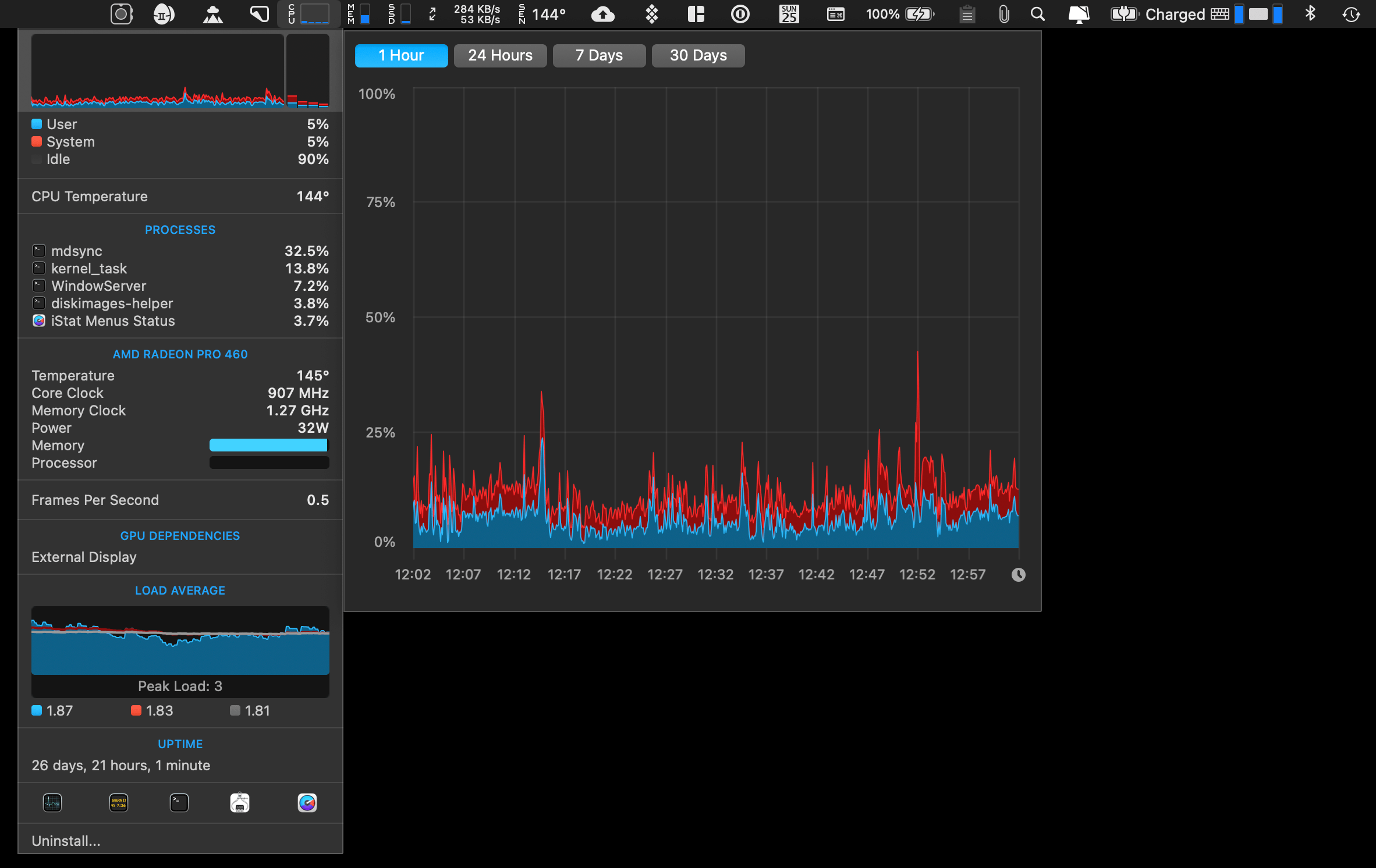Click the egg-shaped menu bar icon
Screen dimensions: 1376x868
click(164, 14)
